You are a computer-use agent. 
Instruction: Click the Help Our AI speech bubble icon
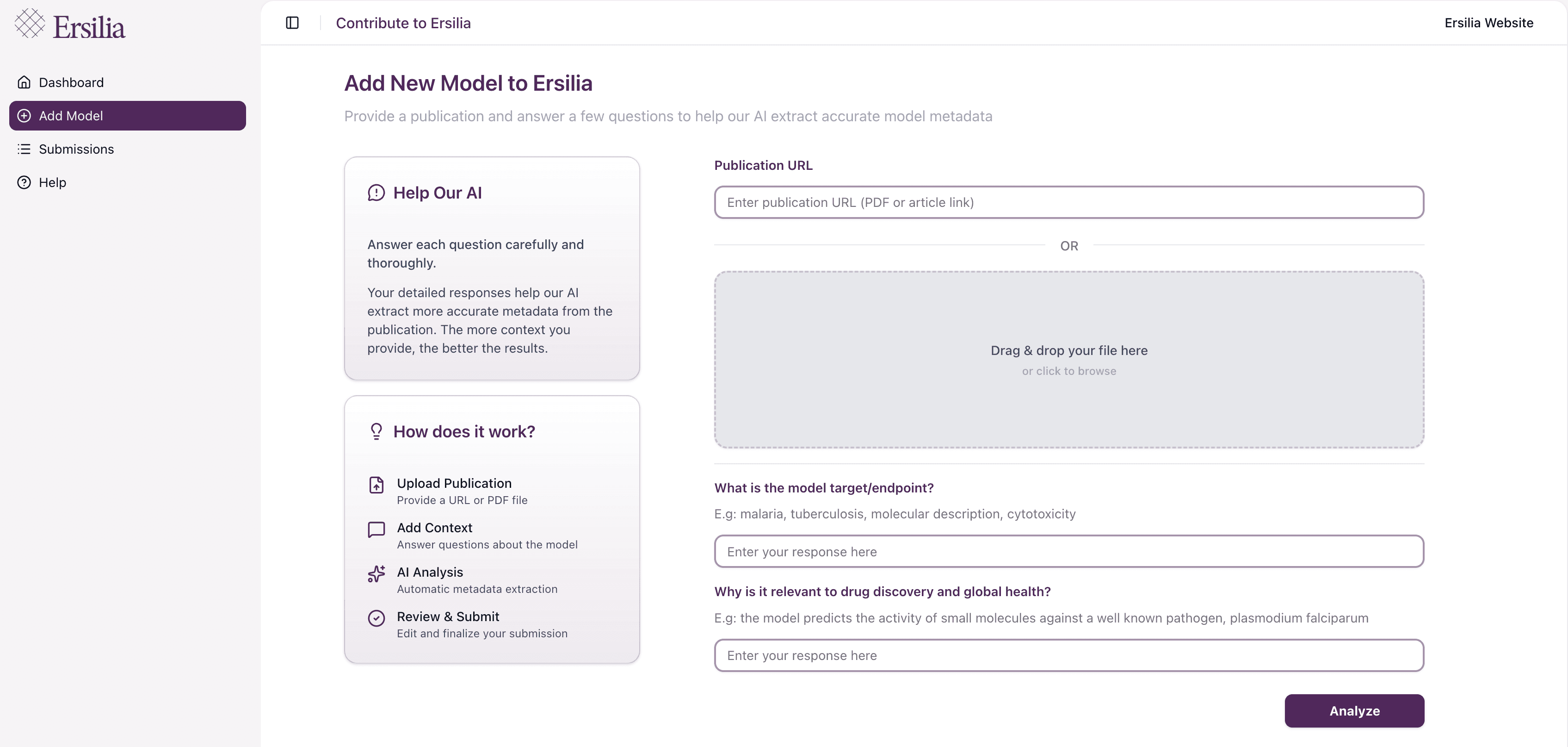376,193
